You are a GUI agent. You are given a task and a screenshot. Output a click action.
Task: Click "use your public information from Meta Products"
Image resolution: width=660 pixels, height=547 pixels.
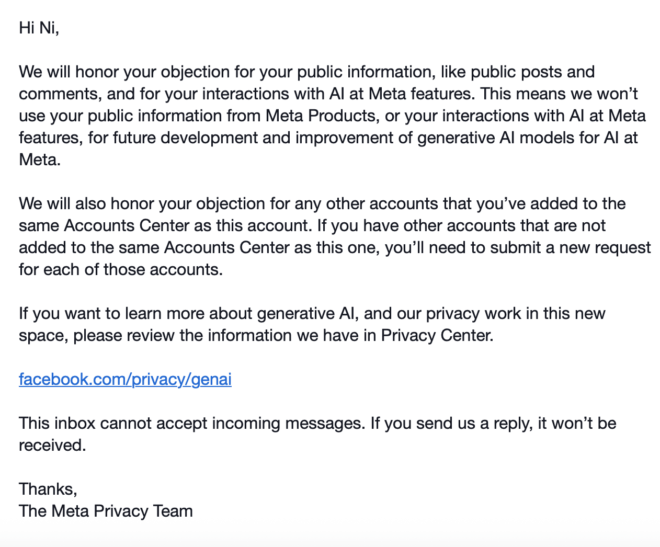pyautogui.click(x=199, y=116)
